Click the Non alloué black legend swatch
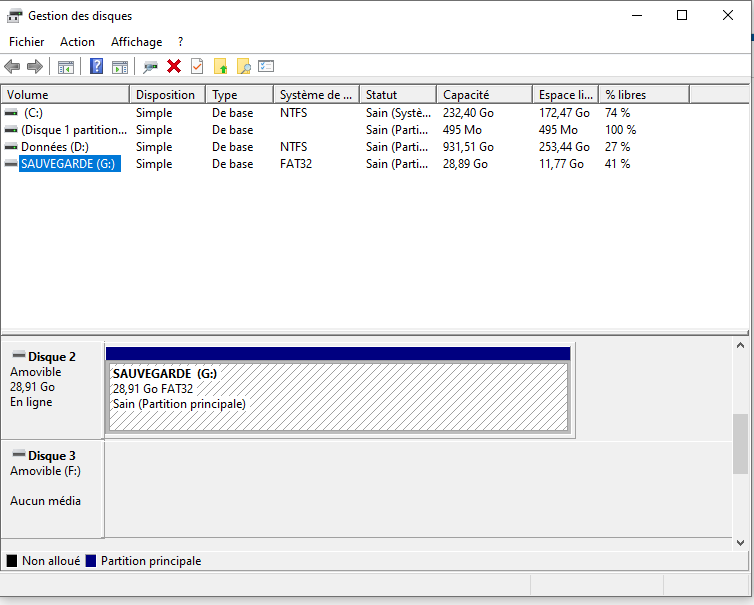The height and width of the screenshot is (605, 754). [12, 561]
